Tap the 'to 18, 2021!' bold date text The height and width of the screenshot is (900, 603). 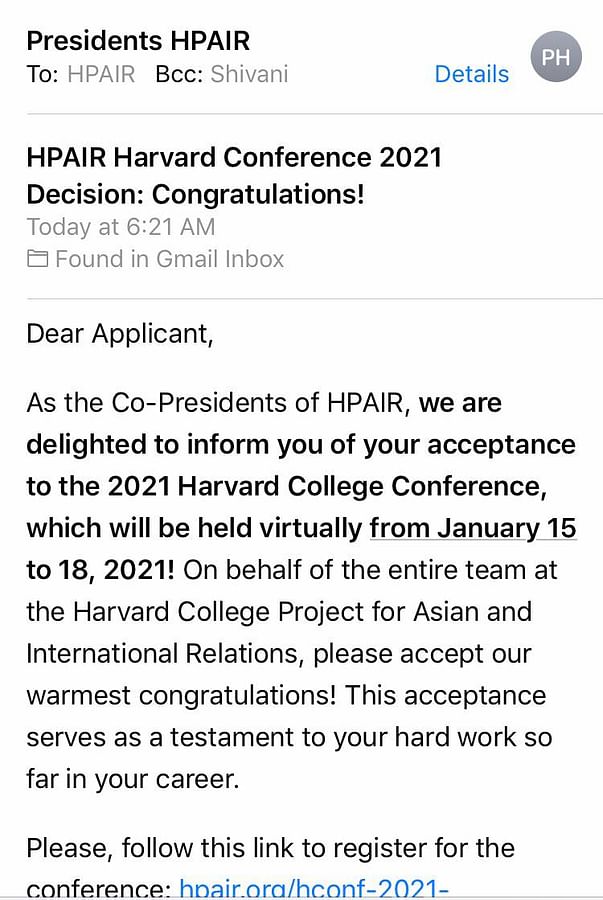click(100, 570)
